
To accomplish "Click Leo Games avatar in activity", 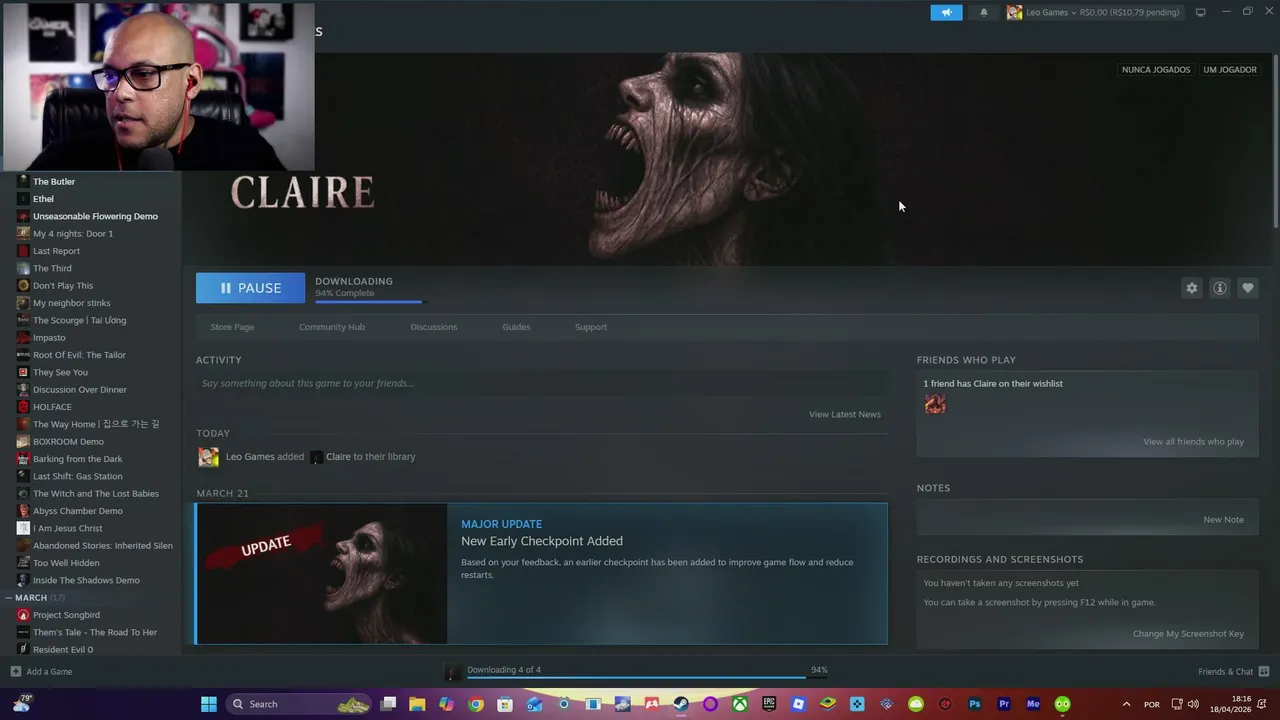I will pos(208,457).
